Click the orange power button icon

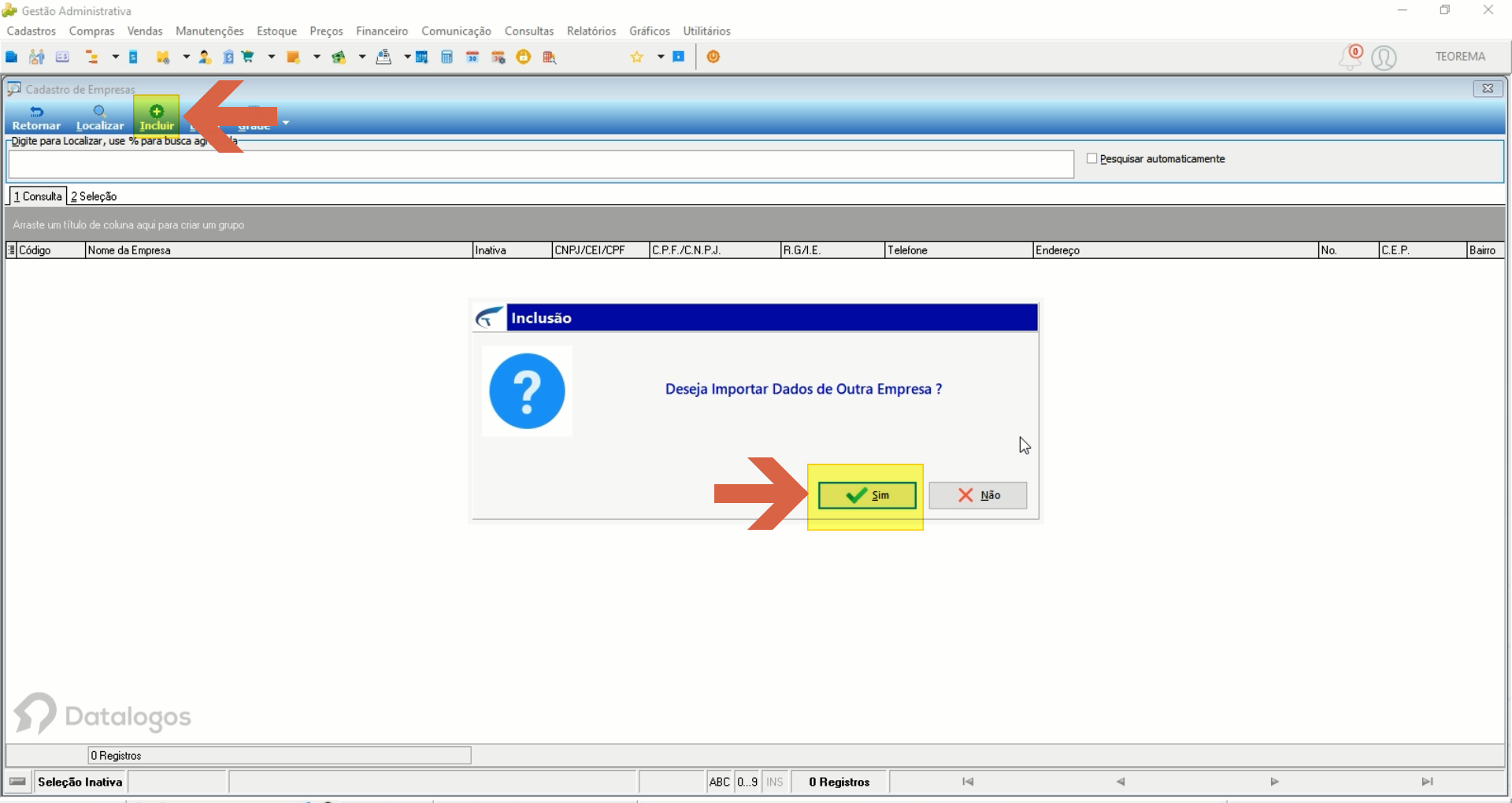coord(713,57)
